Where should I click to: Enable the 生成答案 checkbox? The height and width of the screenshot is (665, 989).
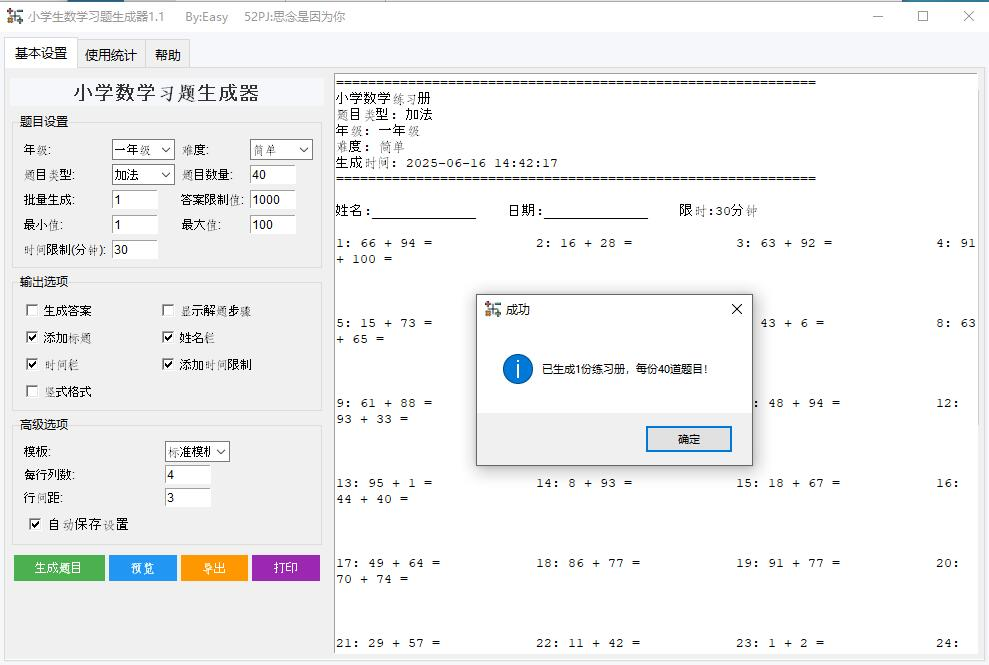click(x=32, y=310)
